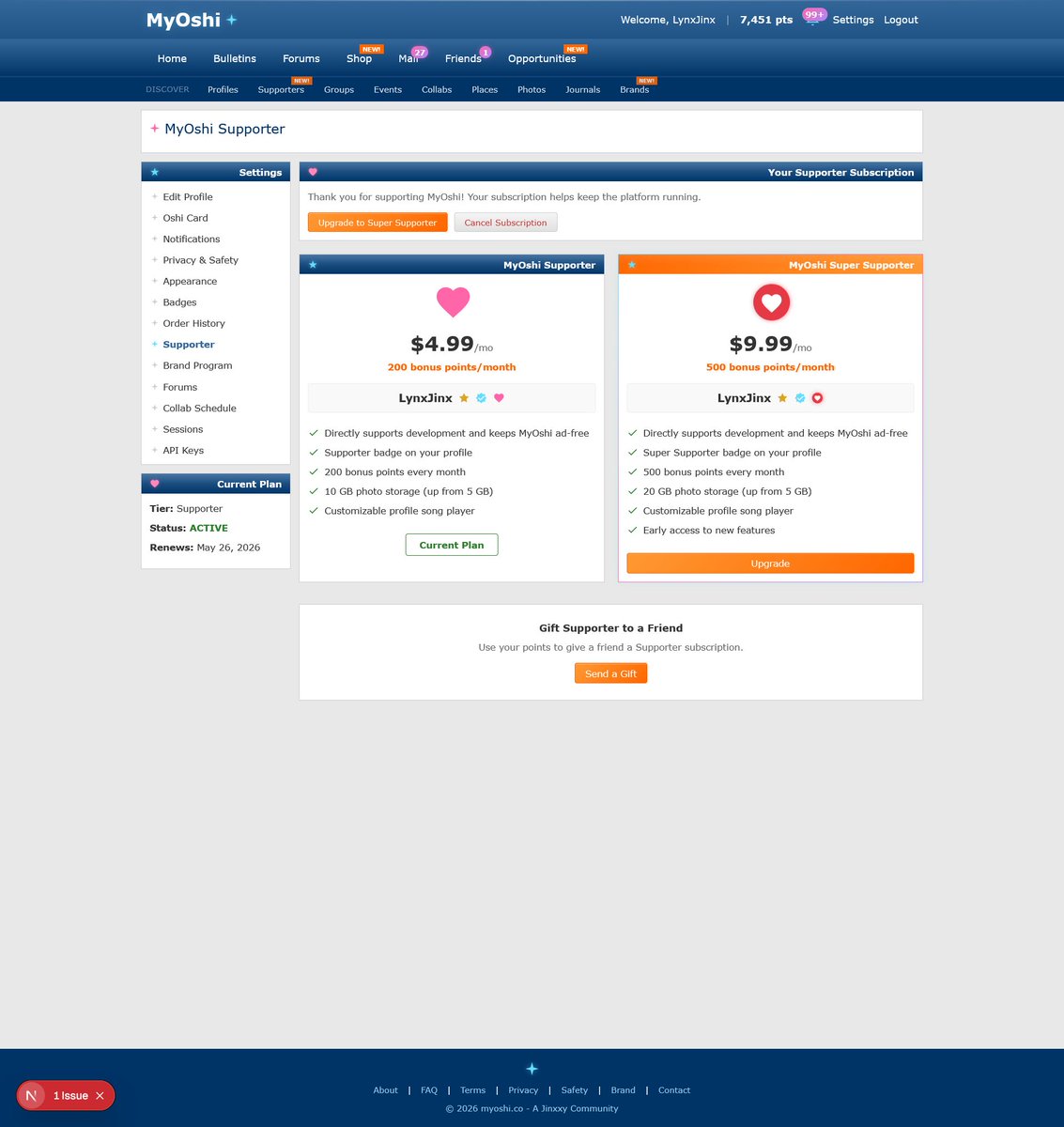
Task: Open the Opportunities tab
Action: pyautogui.click(x=542, y=58)
